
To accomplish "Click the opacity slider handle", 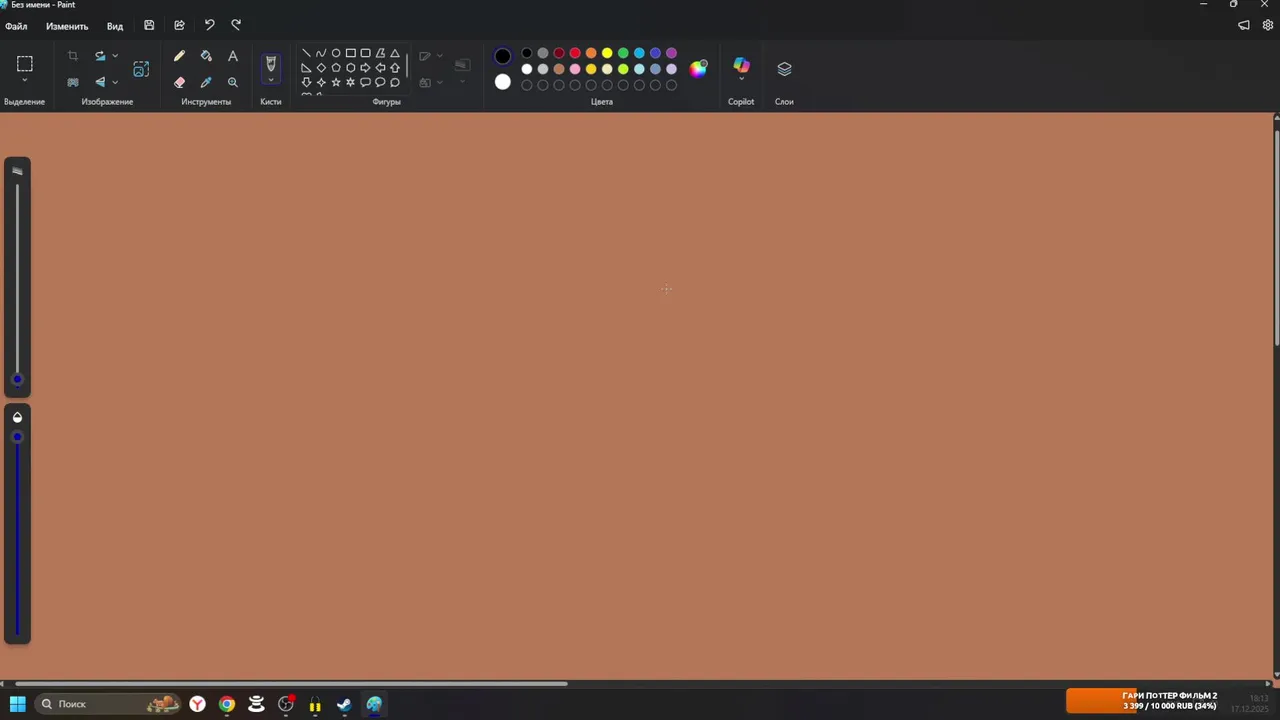I will click(17, 438).
